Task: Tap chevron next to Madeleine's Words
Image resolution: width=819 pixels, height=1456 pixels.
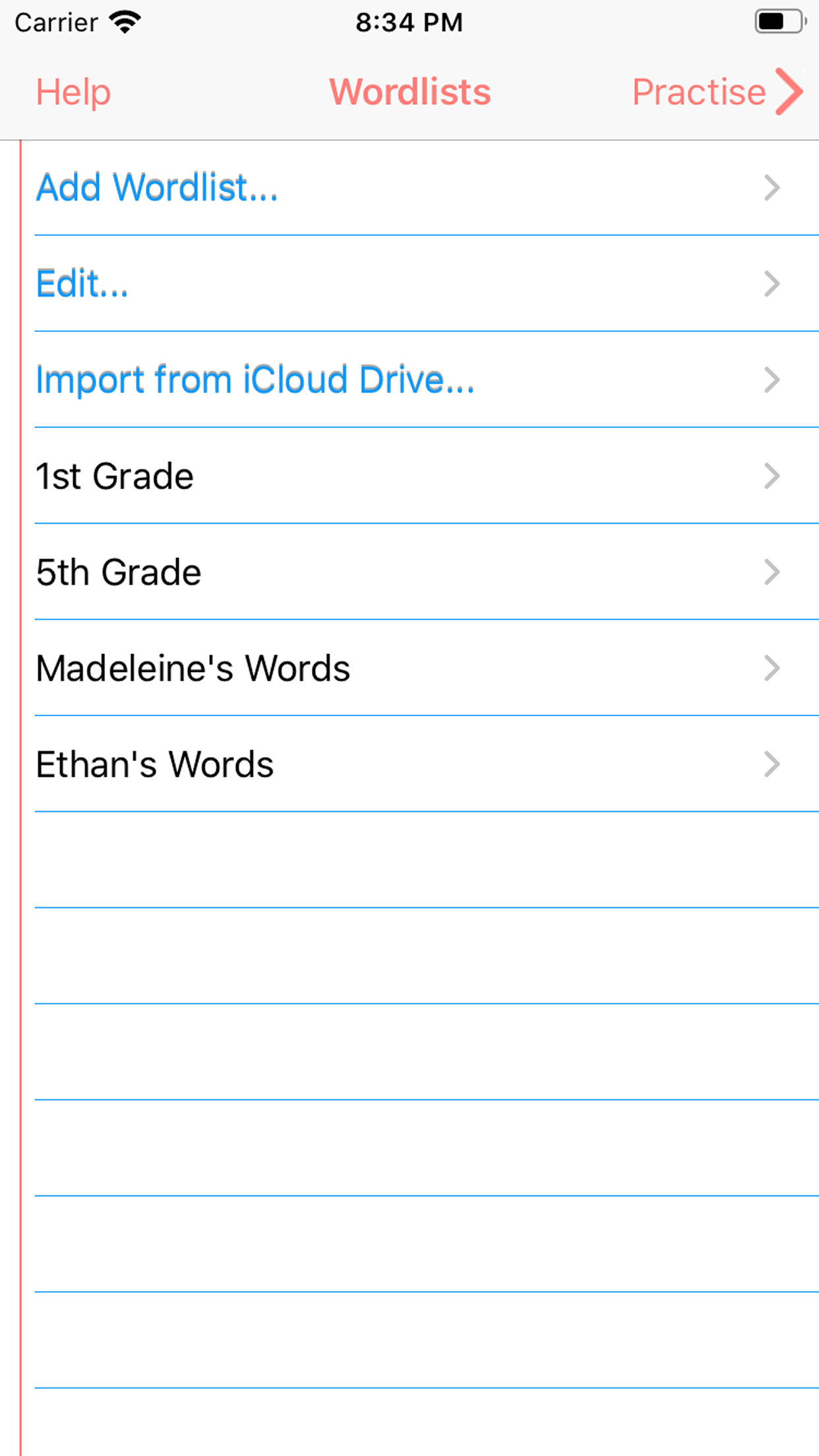Action: click(x=772, y=668)
